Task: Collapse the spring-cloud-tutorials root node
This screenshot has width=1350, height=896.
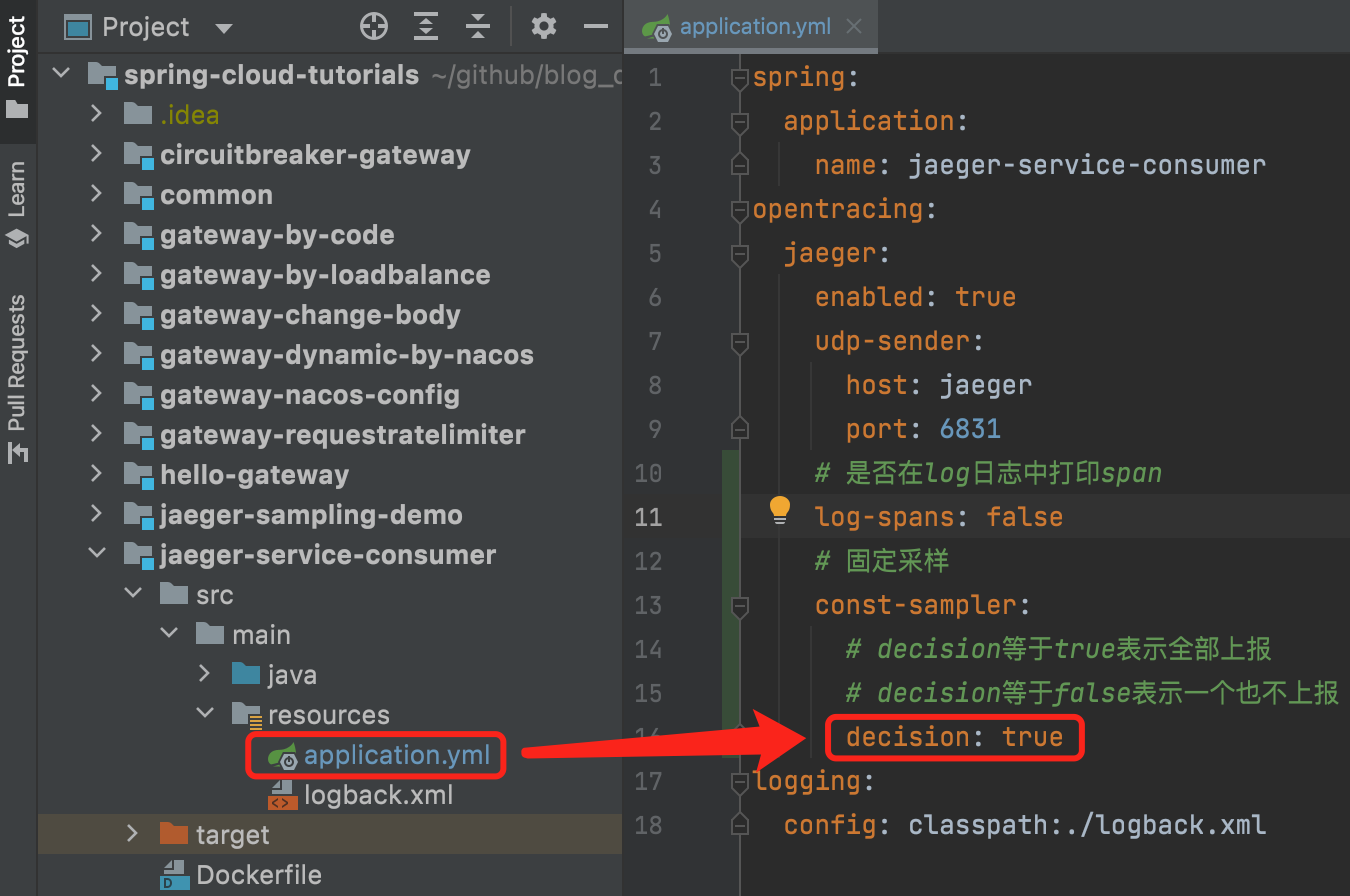Action: coord(61,75)
